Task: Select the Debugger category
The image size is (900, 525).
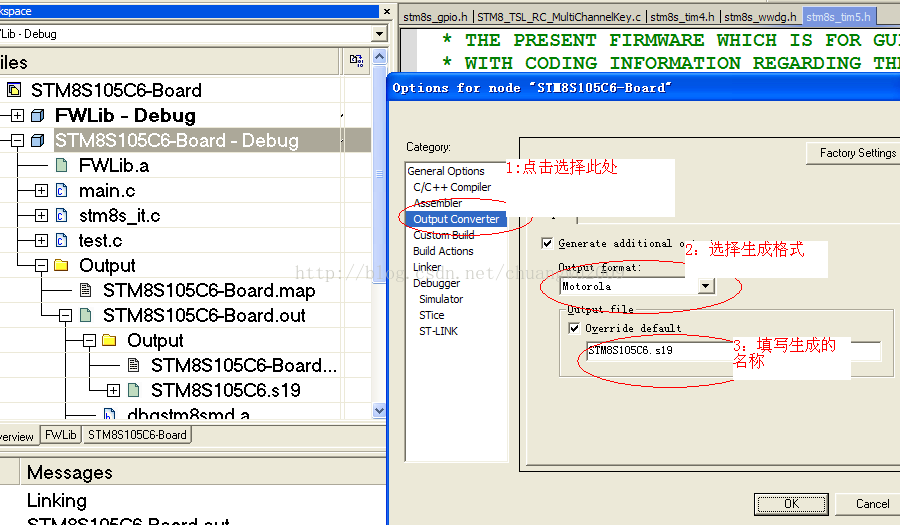Action: coord(436,283)
